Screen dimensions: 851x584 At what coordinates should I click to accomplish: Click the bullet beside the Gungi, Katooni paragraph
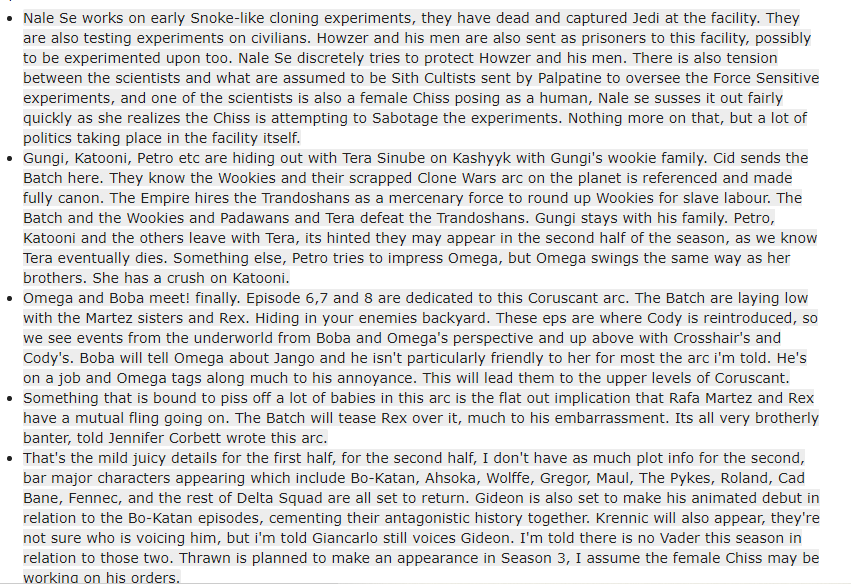[x=9, y=158]
